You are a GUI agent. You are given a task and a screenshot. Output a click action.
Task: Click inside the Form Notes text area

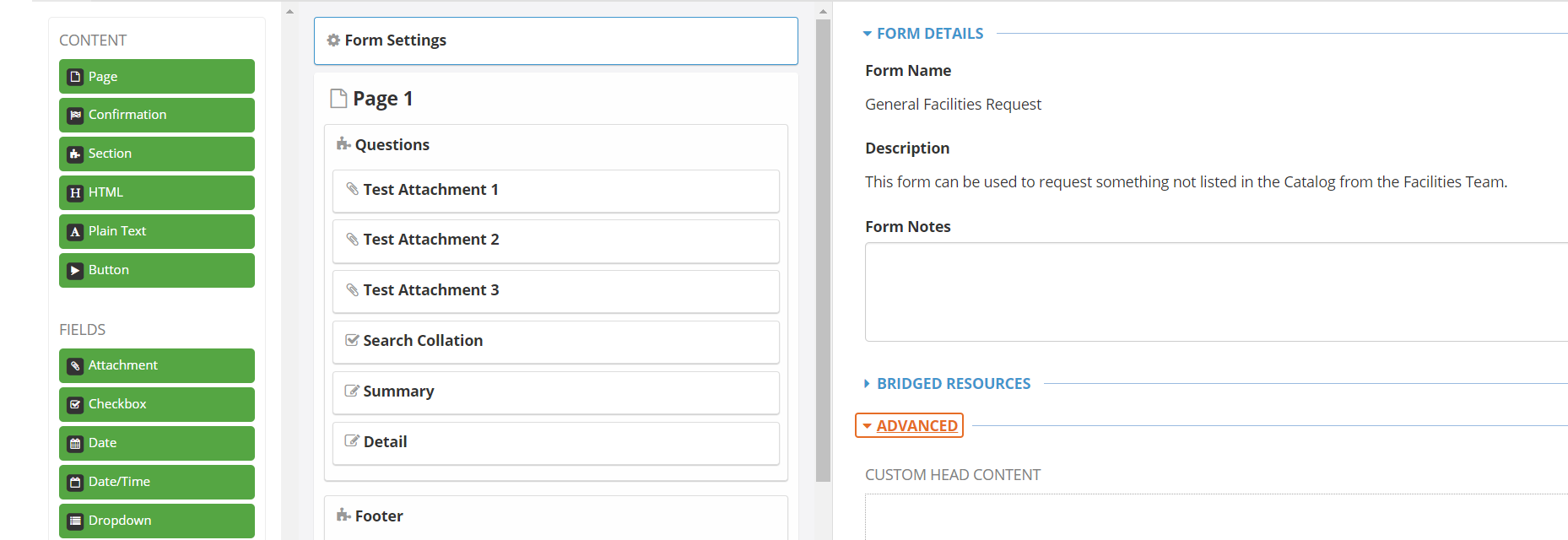point(1216,292)
